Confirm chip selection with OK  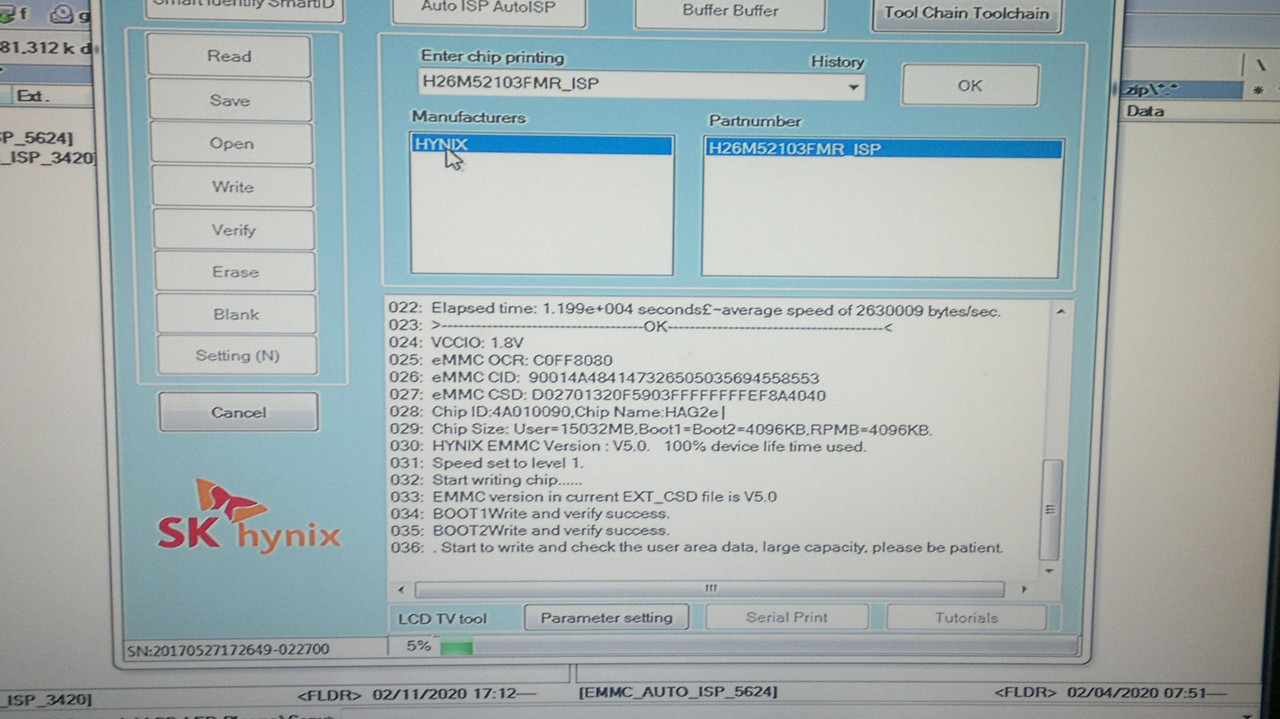970,86
